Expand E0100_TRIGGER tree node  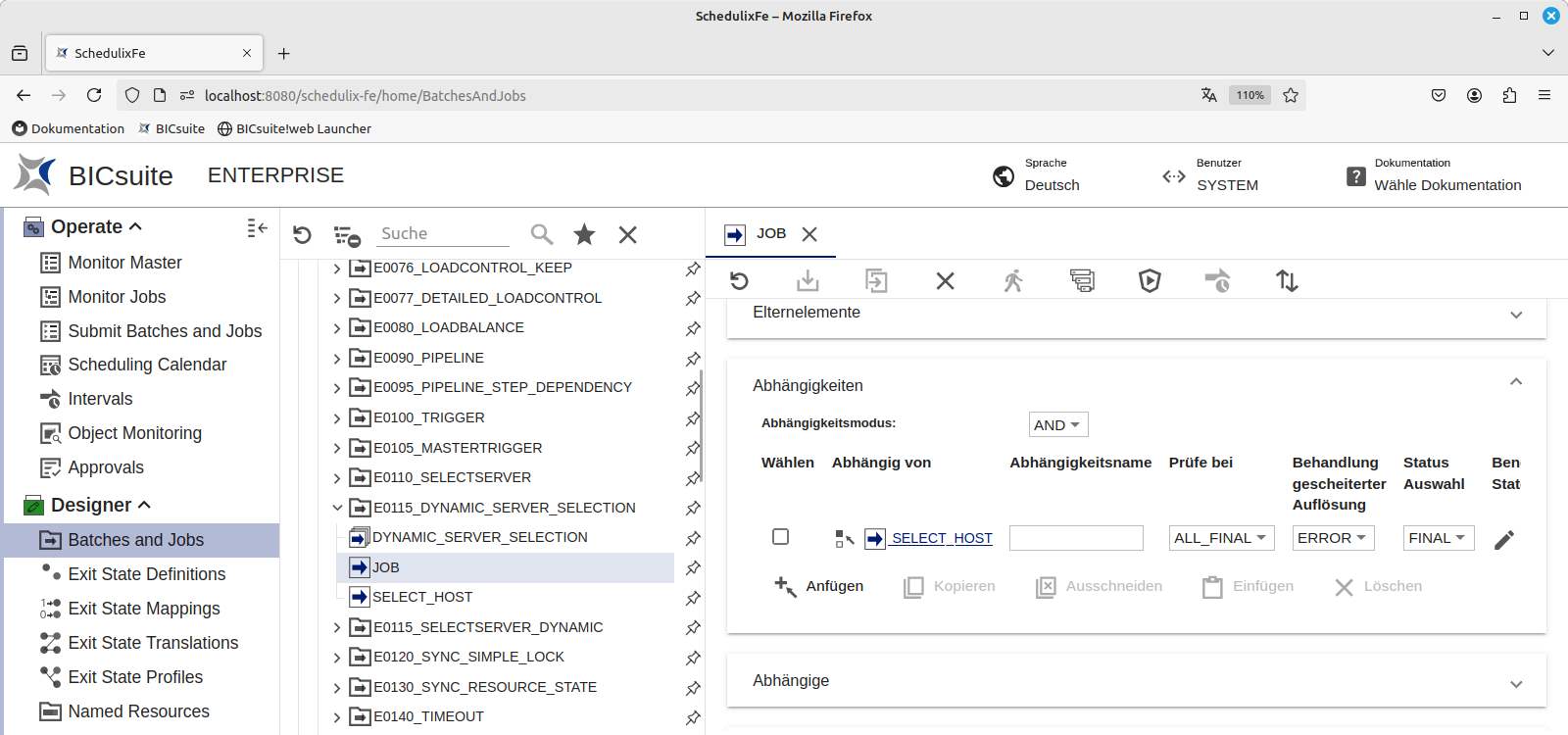click(x=336, y=418)
